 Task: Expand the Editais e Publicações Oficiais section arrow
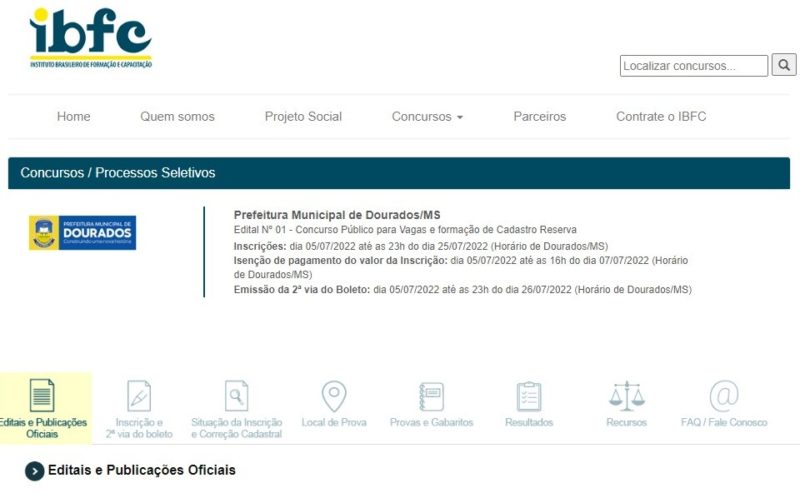[x=35, y=471]
